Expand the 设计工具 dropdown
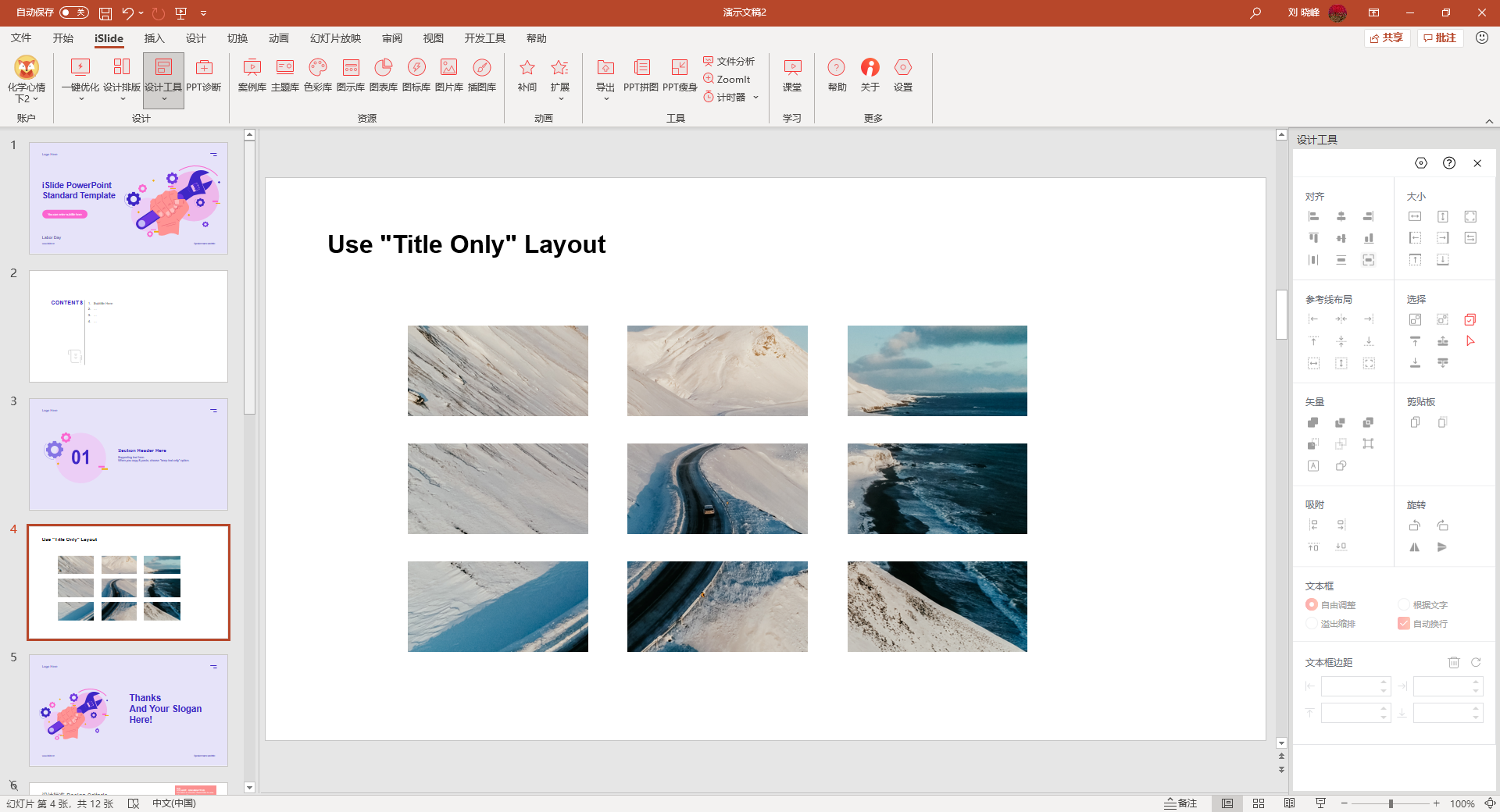This screenshot has width=1500, height=812. tap(163, 99)
